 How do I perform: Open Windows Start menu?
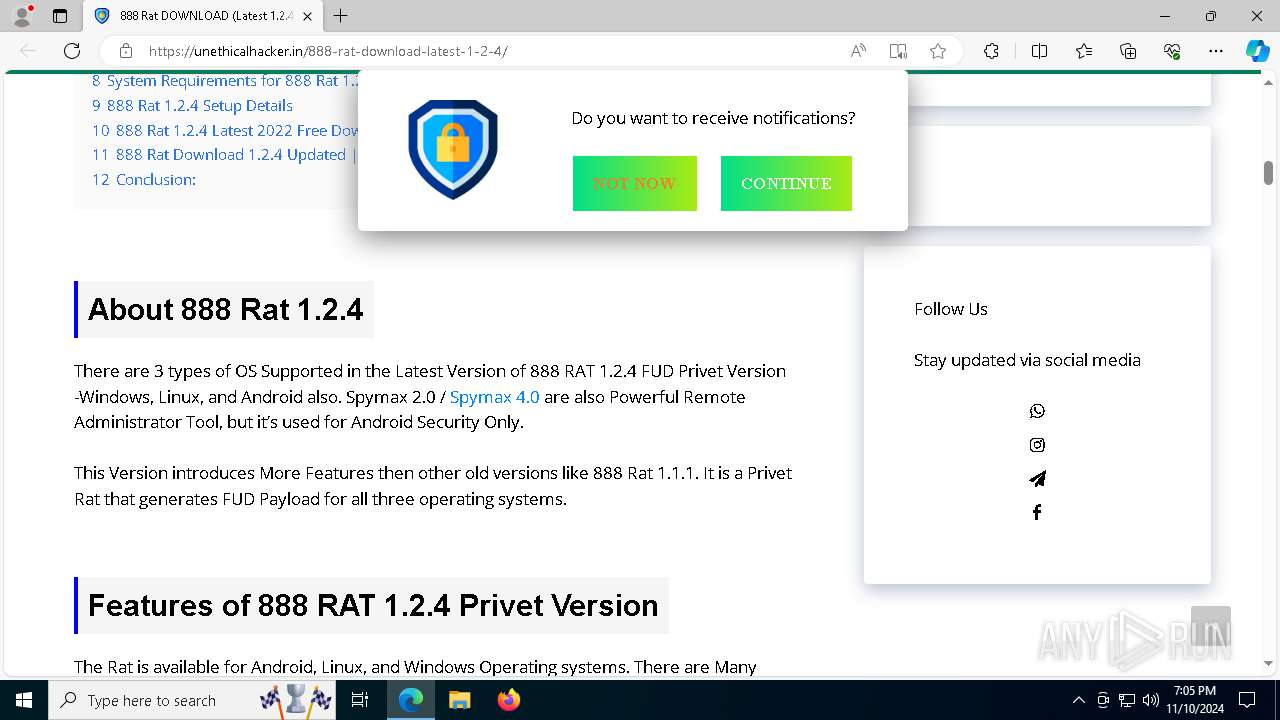pyautogui.click(x=24, y=700)
